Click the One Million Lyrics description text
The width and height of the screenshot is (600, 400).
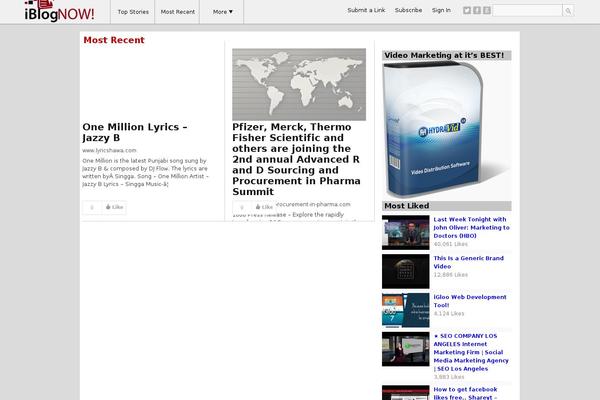(146, 172)
